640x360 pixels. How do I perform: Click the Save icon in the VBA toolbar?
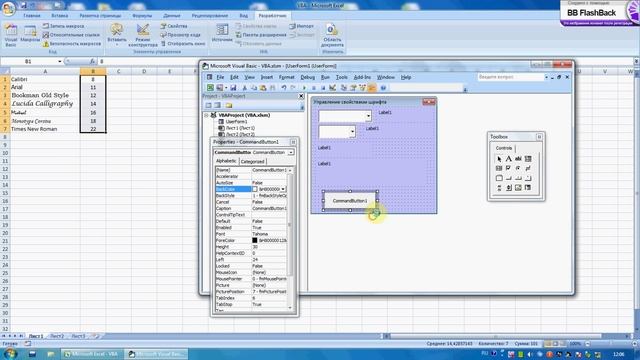coord(233,88)
